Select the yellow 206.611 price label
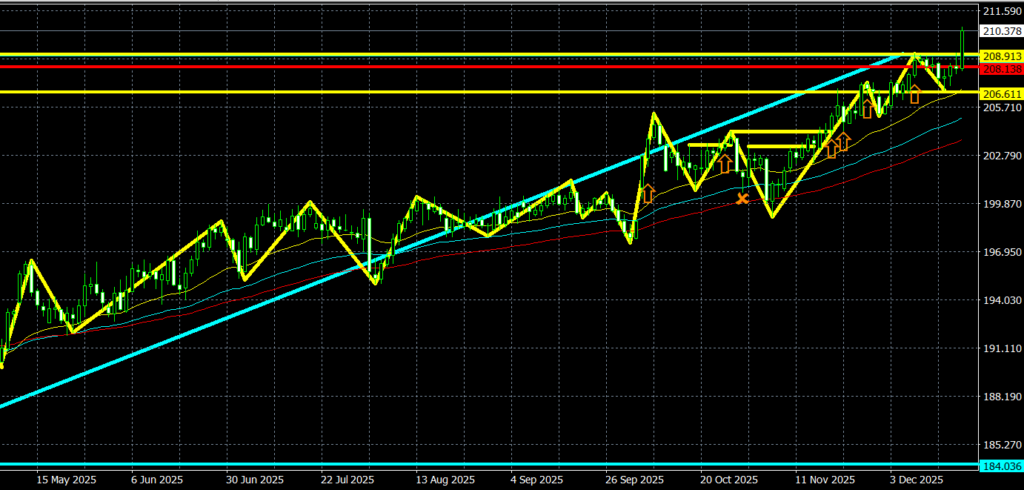This screenshot has width=1024, height=490. [1001, 91]
